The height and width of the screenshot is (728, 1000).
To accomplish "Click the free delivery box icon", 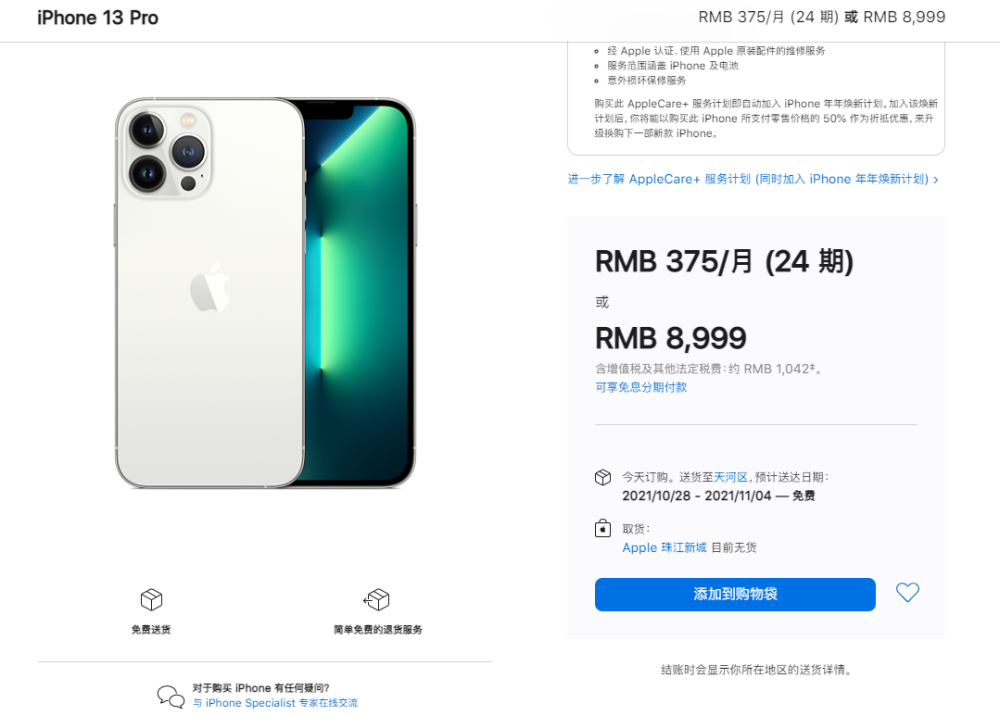I will pos(151,599).
